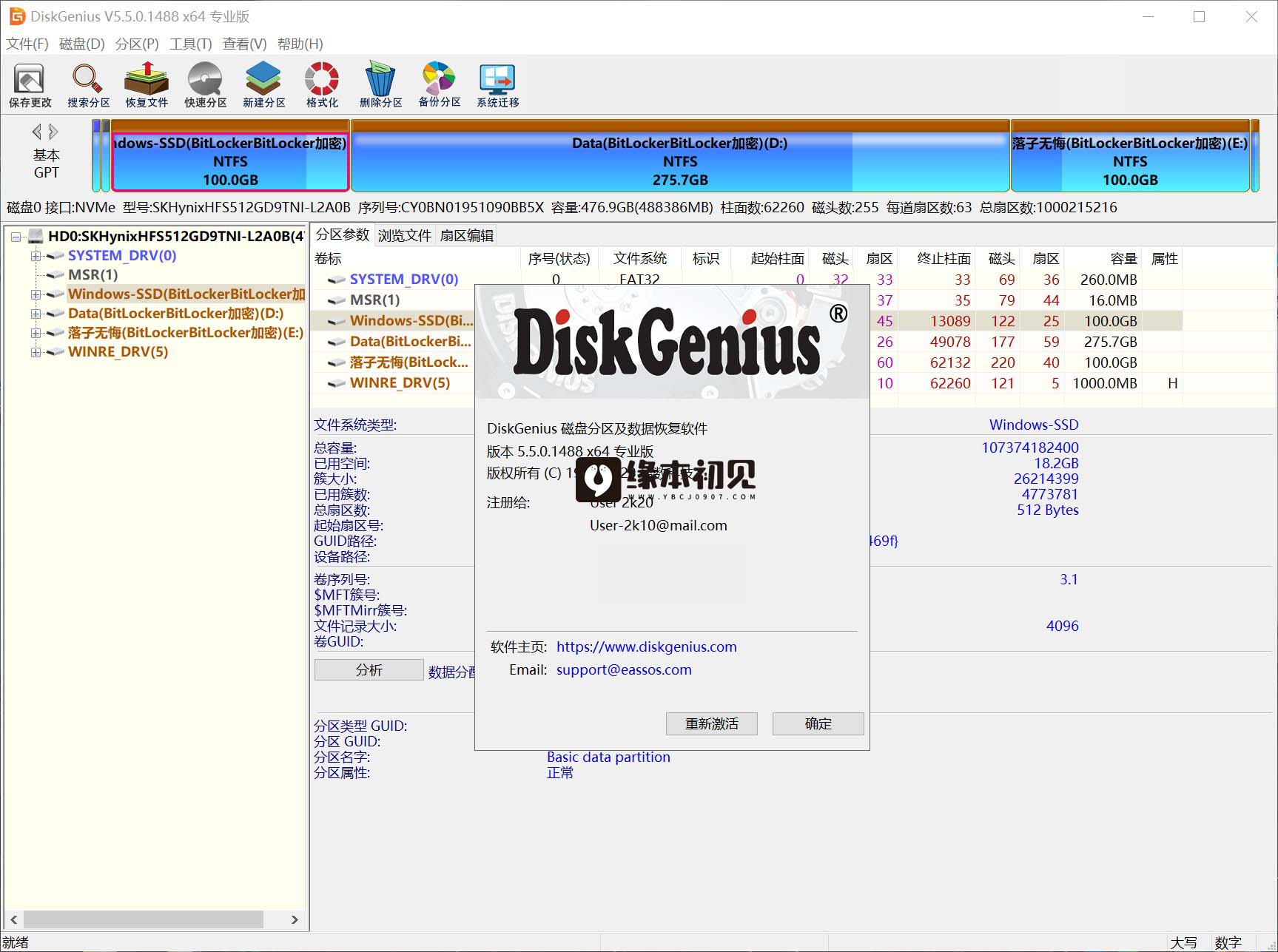The height and width of the screenshot is (952, 1278).
Task: Click the 重新激活 button
Action: point(712,723)
